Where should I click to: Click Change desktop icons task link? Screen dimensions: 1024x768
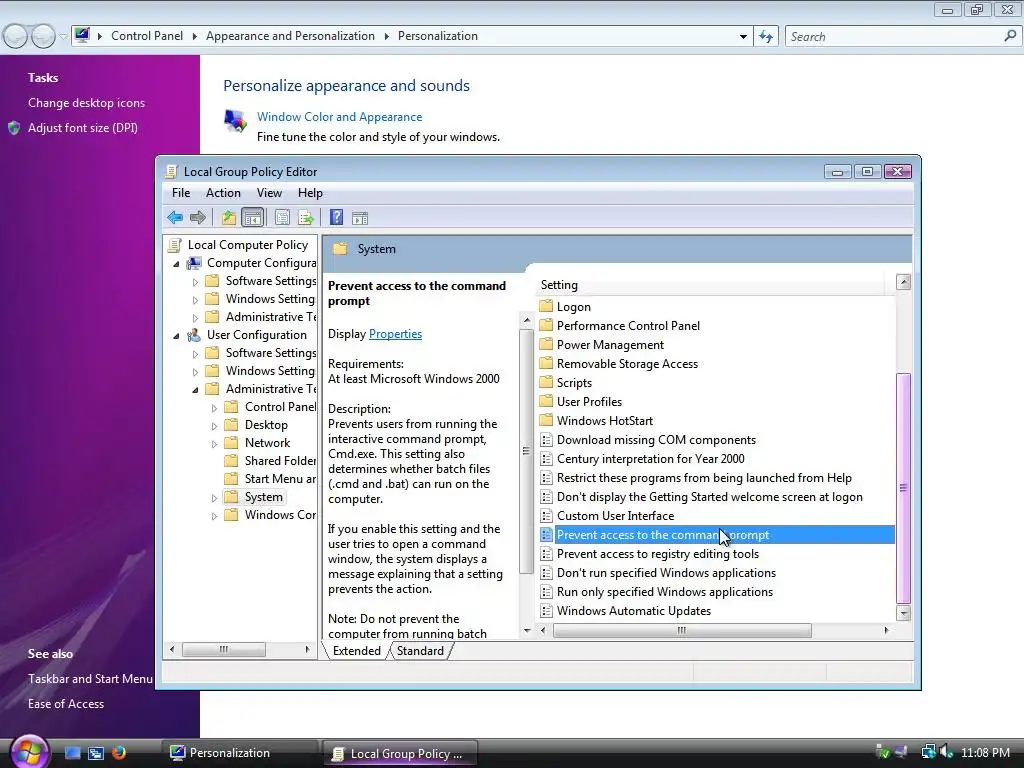point(86,103)
